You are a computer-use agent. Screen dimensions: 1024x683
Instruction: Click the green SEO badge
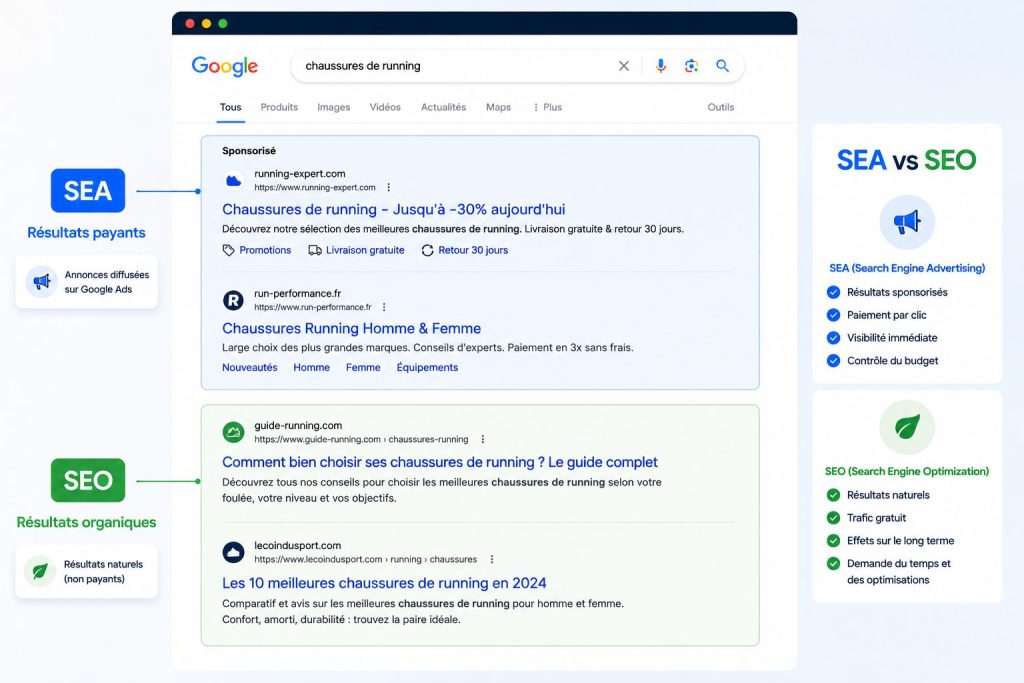pyautogui.click(x=88, y=481)
